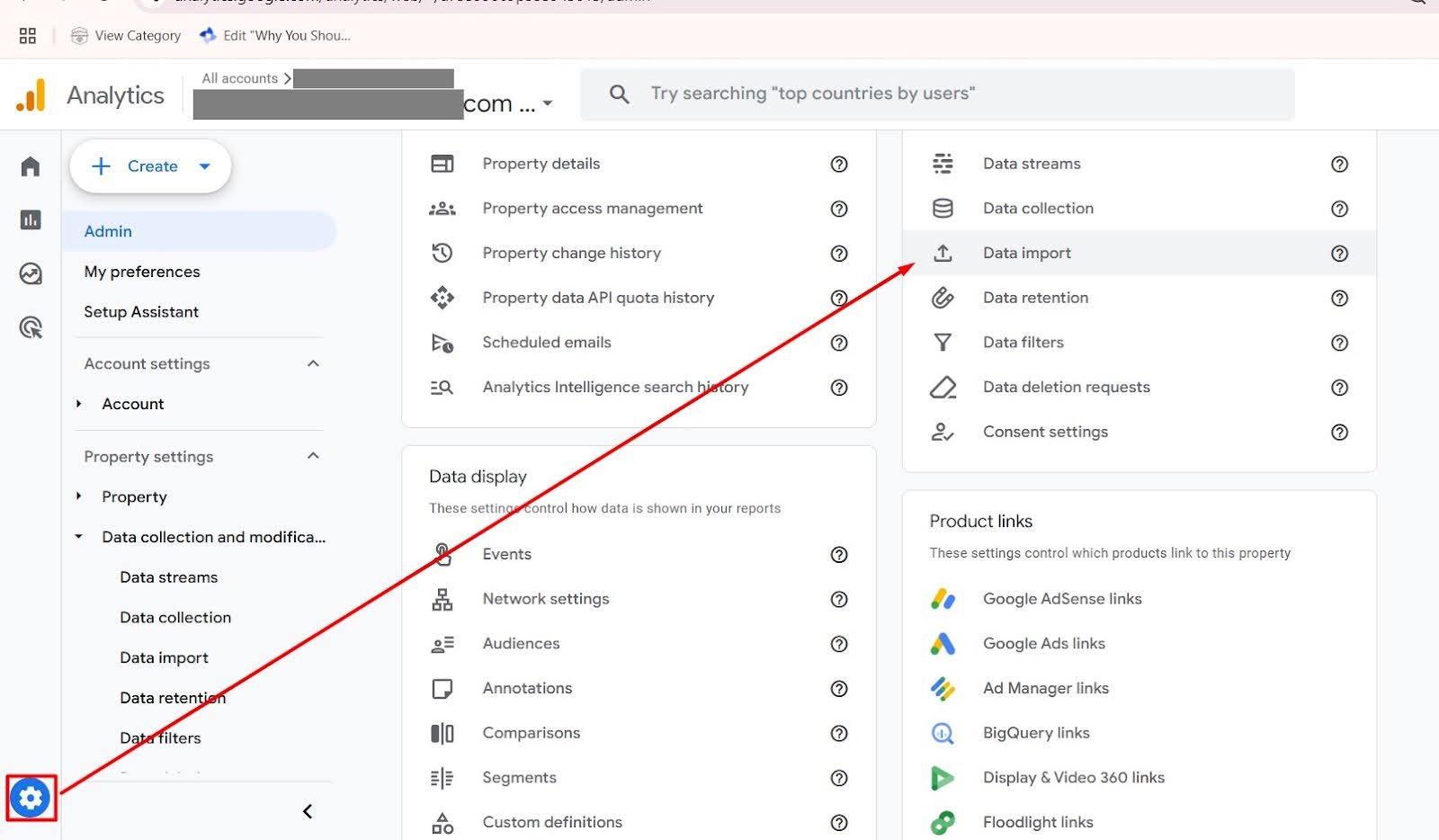
Task: Click the Segments icon
Action: tap(442, 778)
